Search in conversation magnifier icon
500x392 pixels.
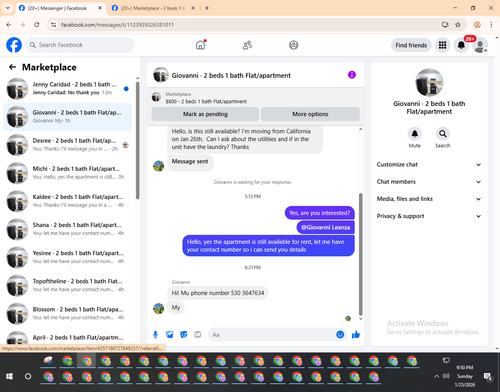click(443, 134)
